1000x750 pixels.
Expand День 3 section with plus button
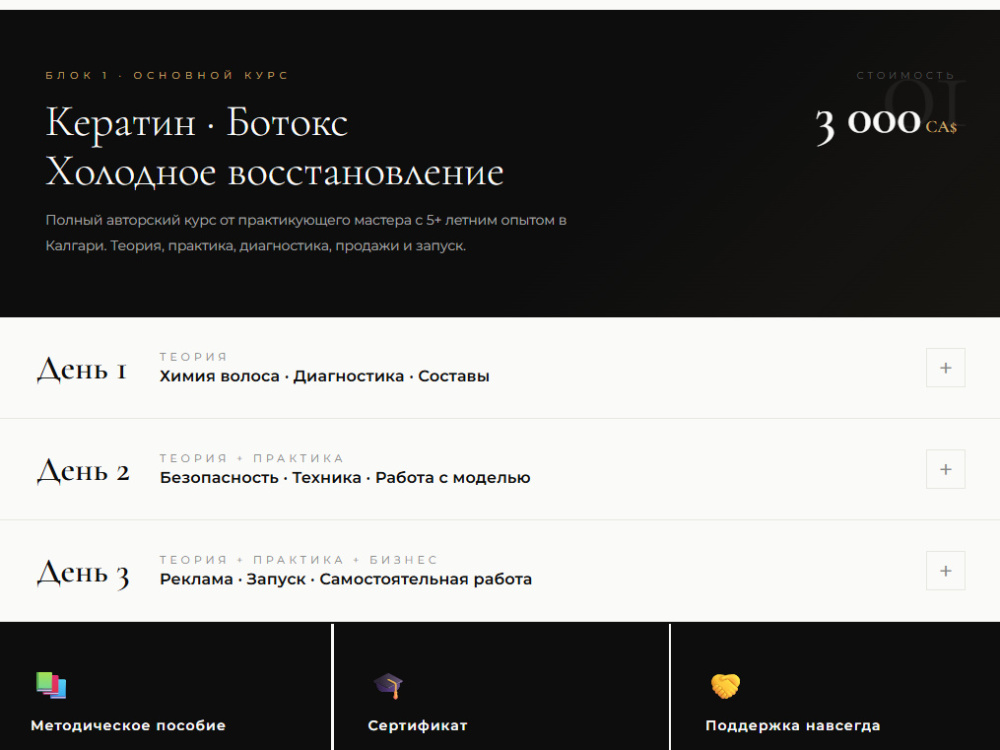[945, 571]
